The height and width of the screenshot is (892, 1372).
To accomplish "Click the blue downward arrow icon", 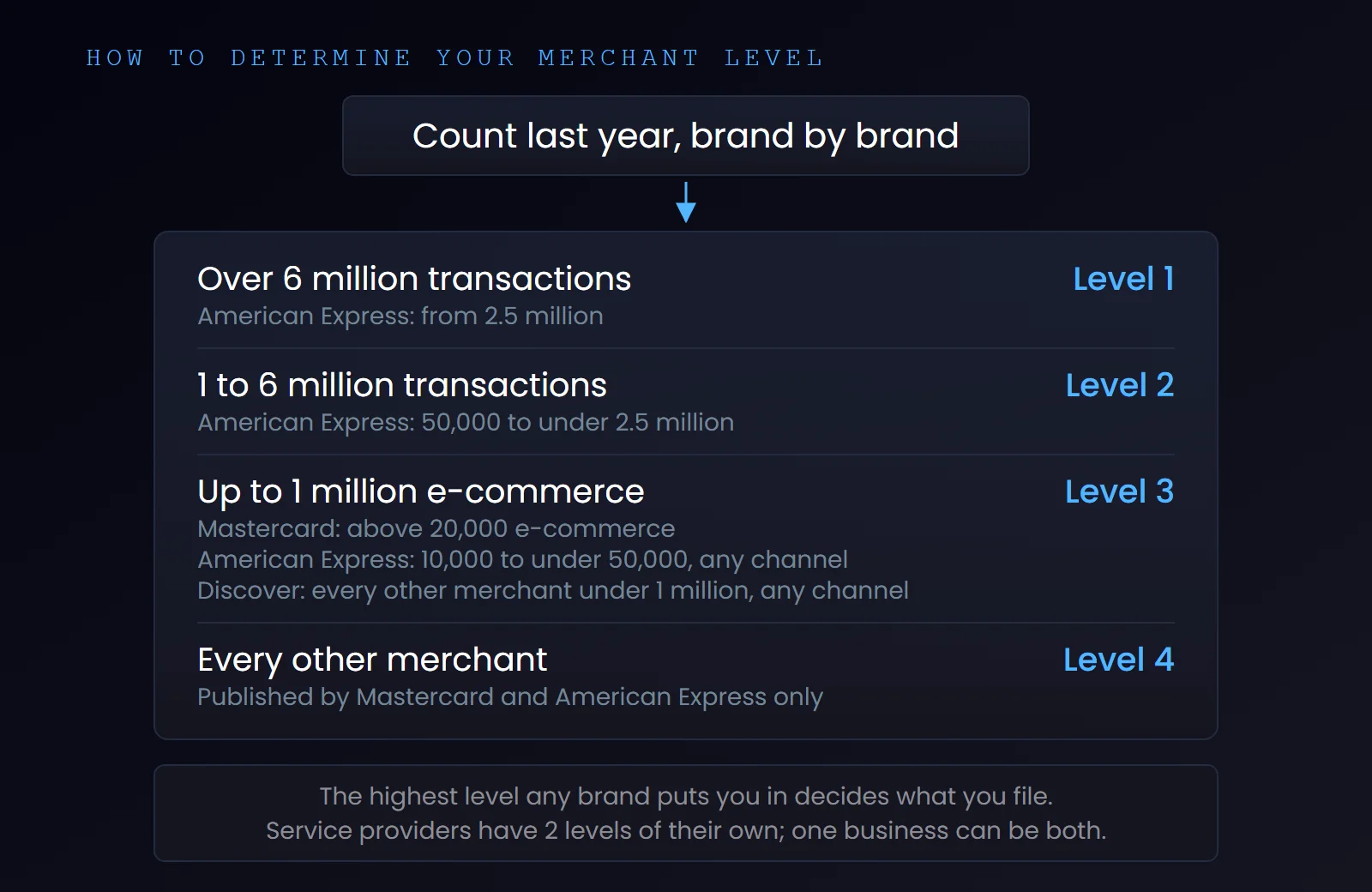I will [x=686, y=202].
